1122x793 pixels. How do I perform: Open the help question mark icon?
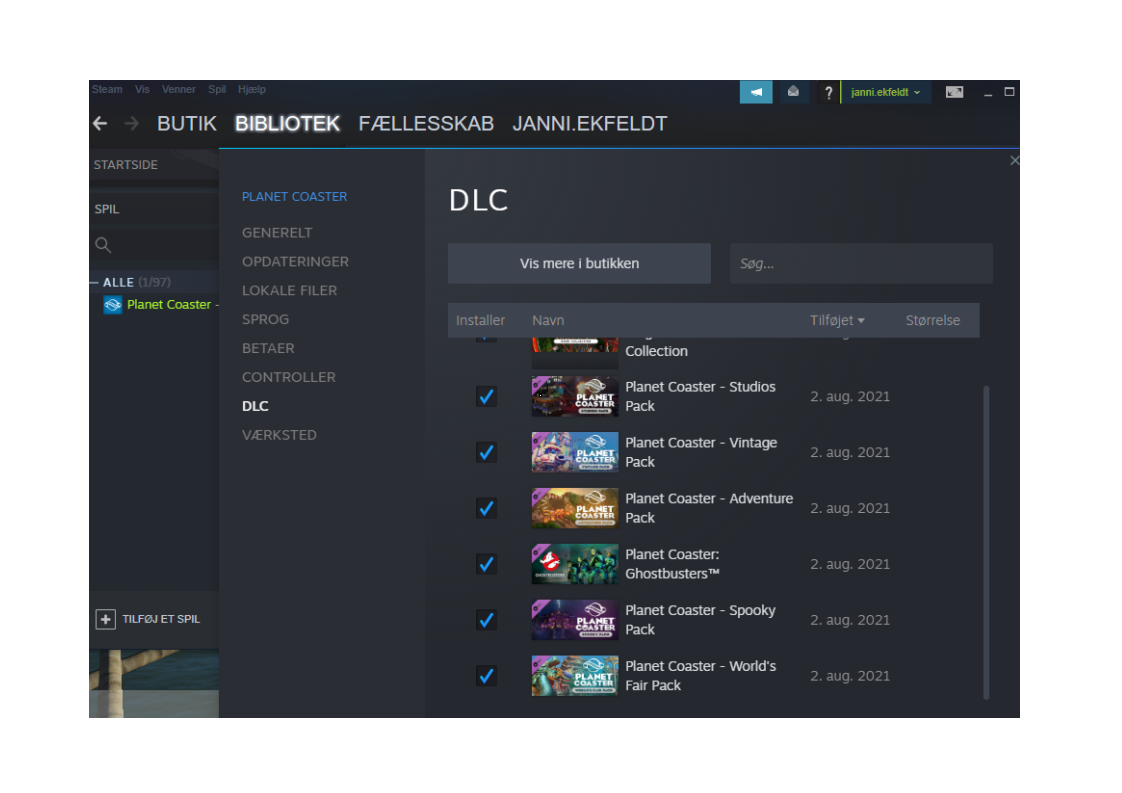pyautogui.click(x=828, y=92)
